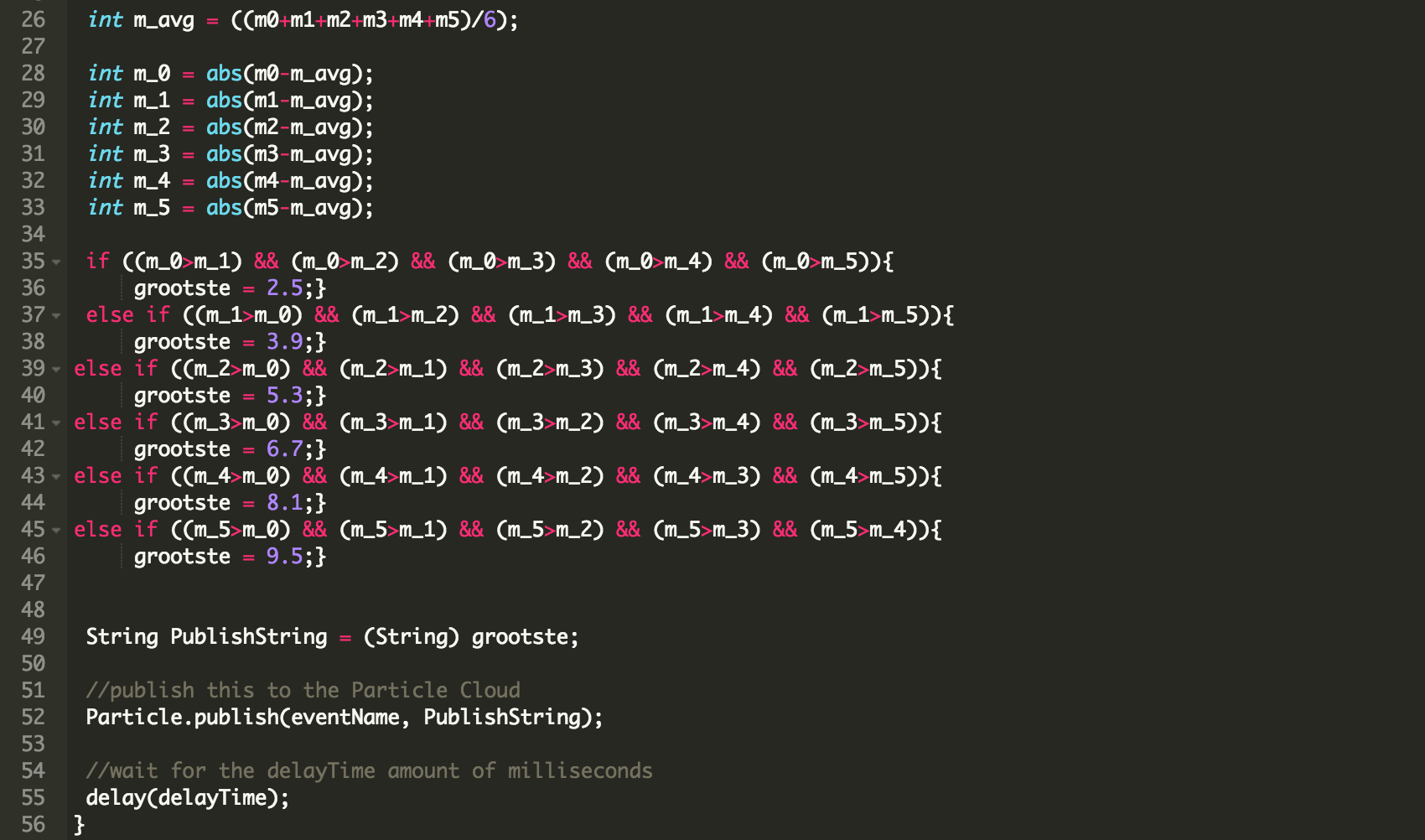Viewport: 1425px width, 840px height.
Task: Click the value 9.5 on line 46
Action: coord(284,556)
